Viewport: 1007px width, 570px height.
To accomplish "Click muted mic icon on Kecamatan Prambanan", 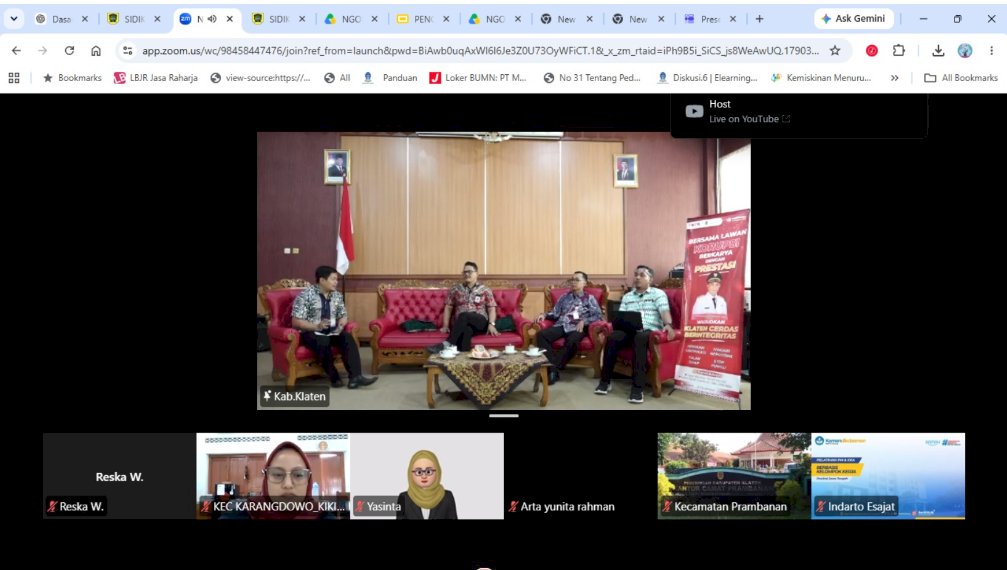I will coord(667,506).
